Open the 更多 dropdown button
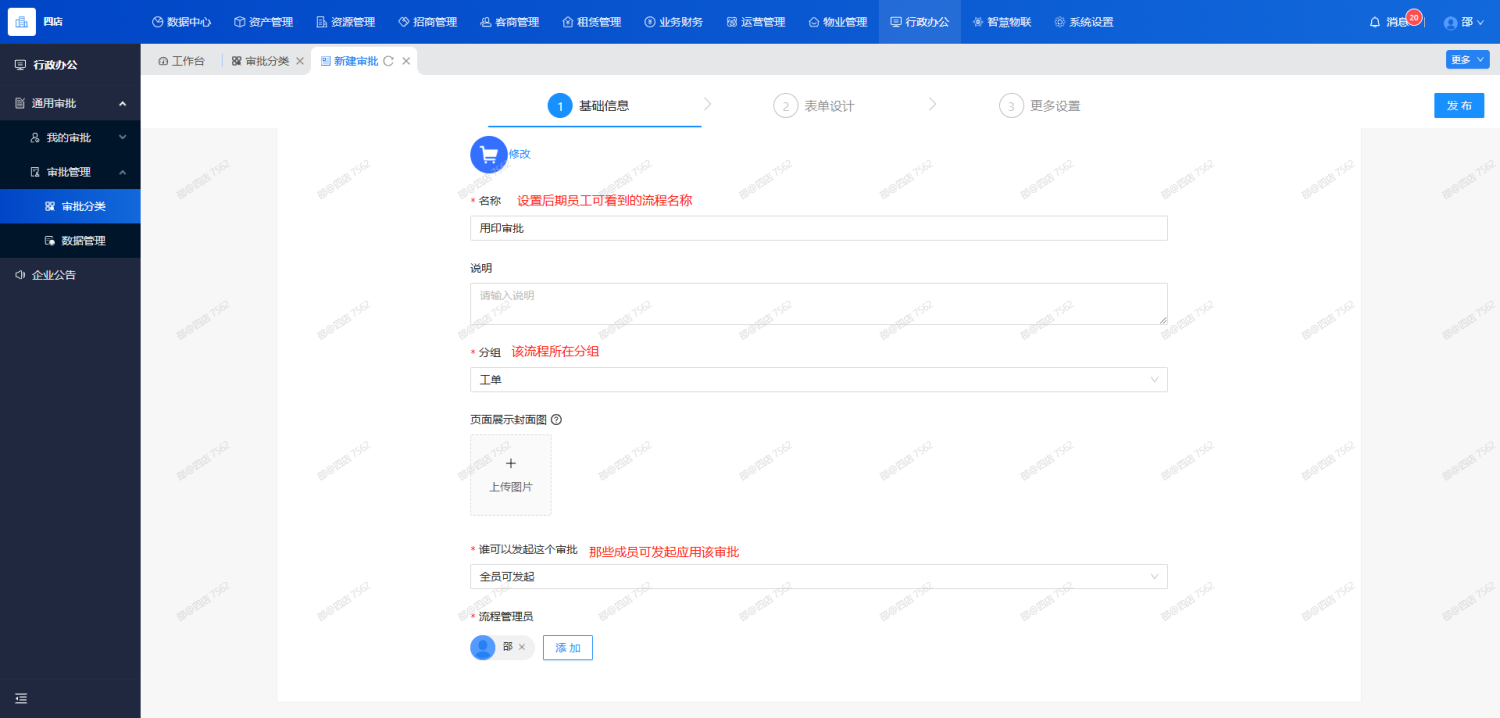 coord(1467,59)
